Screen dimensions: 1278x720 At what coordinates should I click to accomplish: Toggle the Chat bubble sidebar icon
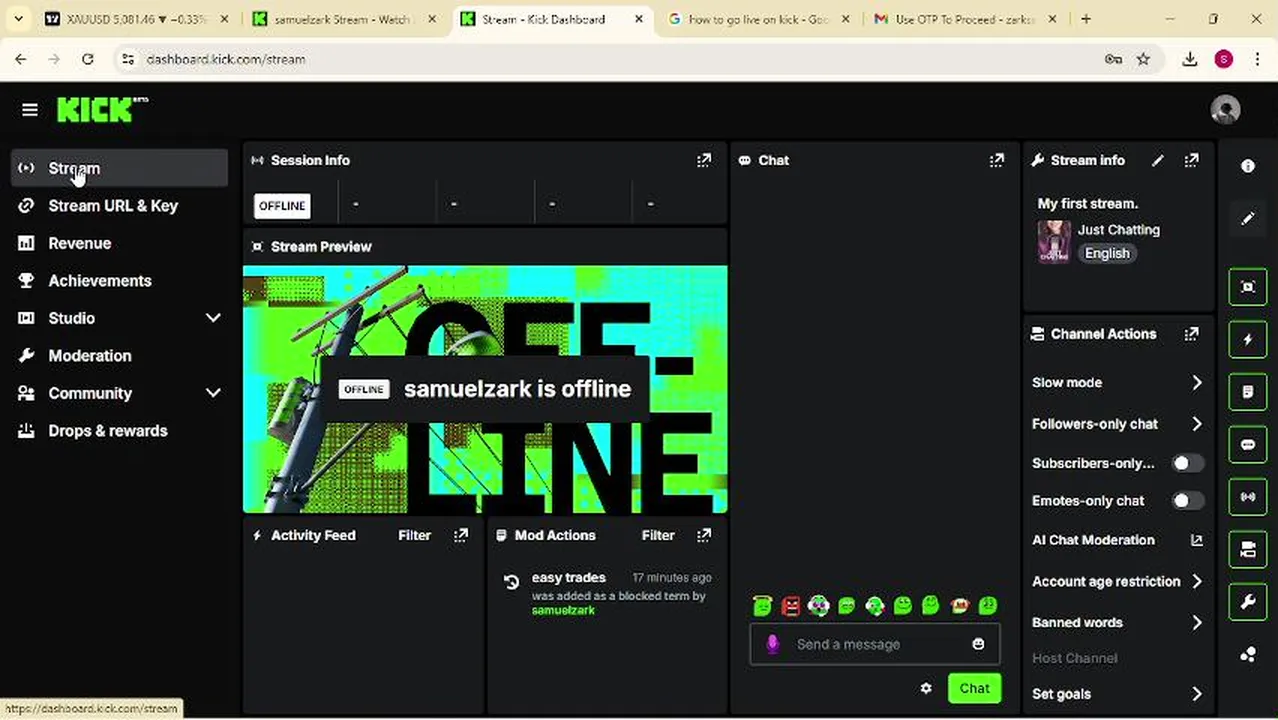tap(1248, 444)
